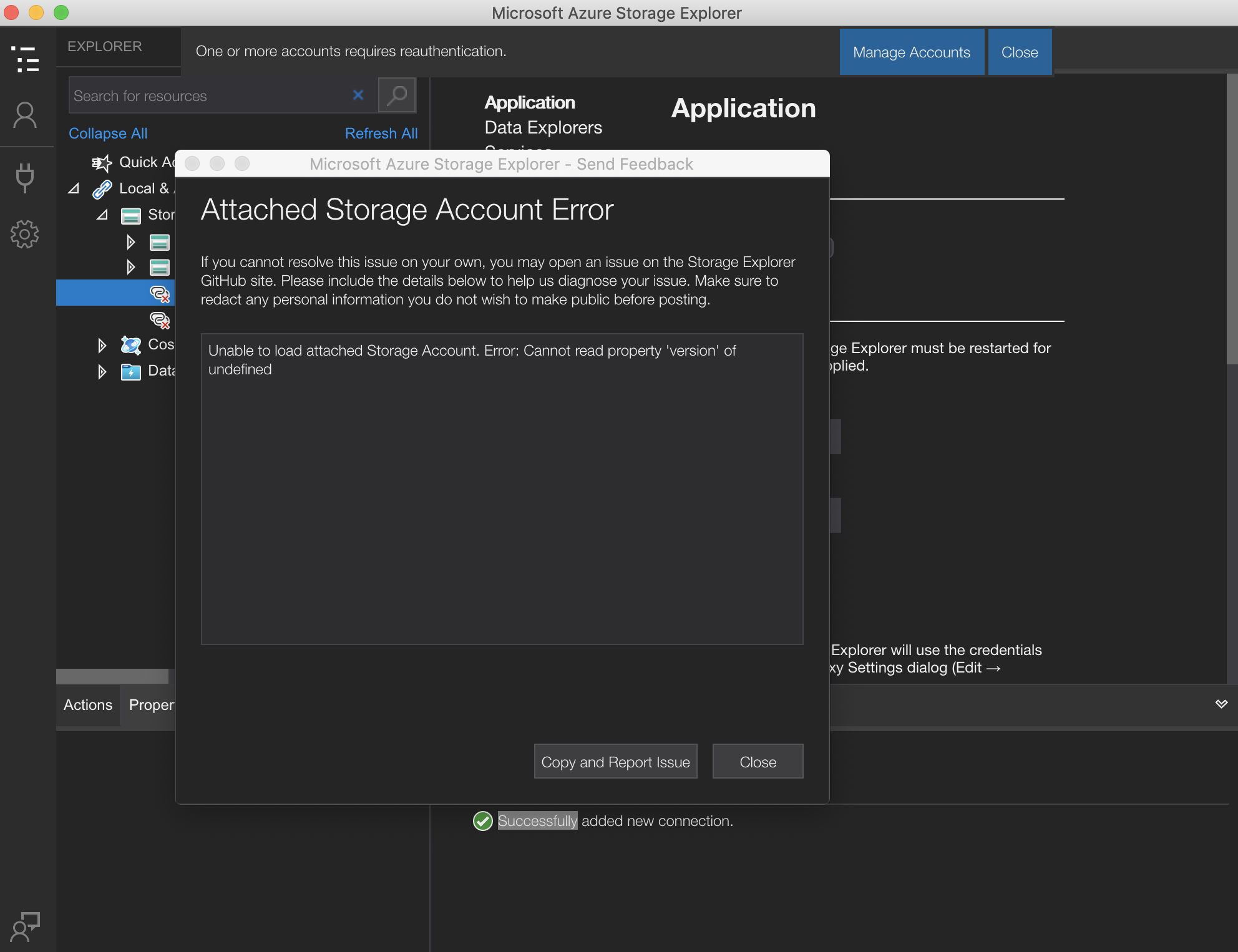
Task: Collapse the Local & Attached tree node
Action: tap(73, 188)
